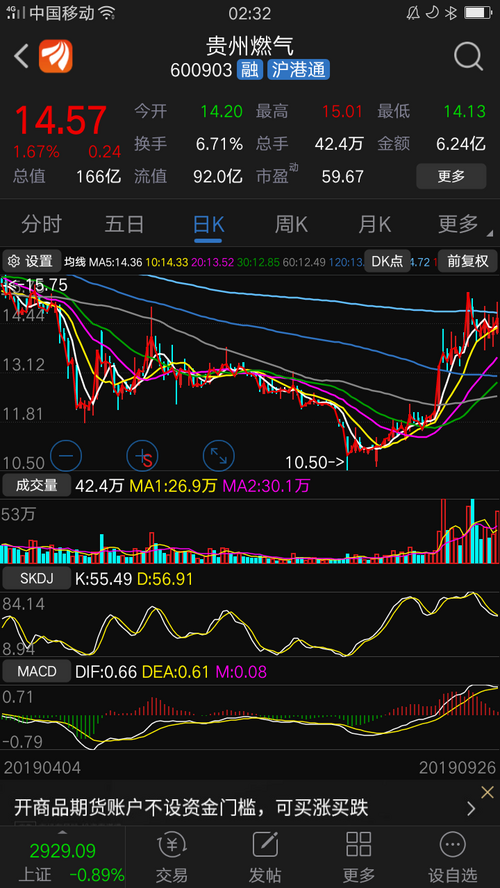Image resolution: width=500 pixels, height=888 pixels.
Task: Open the futures account ad text
Action: 191,806
